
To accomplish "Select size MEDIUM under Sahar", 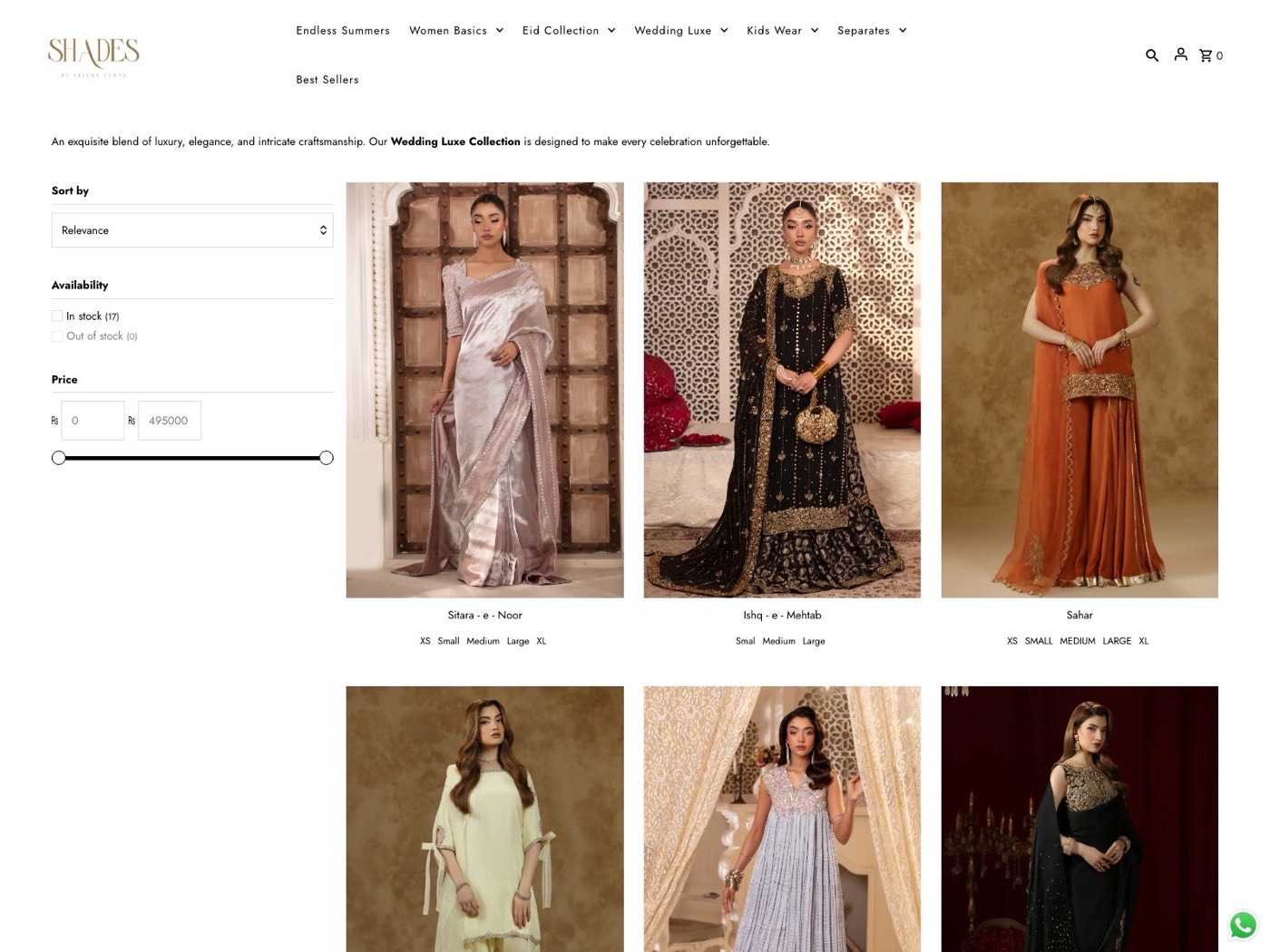I will click(x=1078, y=641).
